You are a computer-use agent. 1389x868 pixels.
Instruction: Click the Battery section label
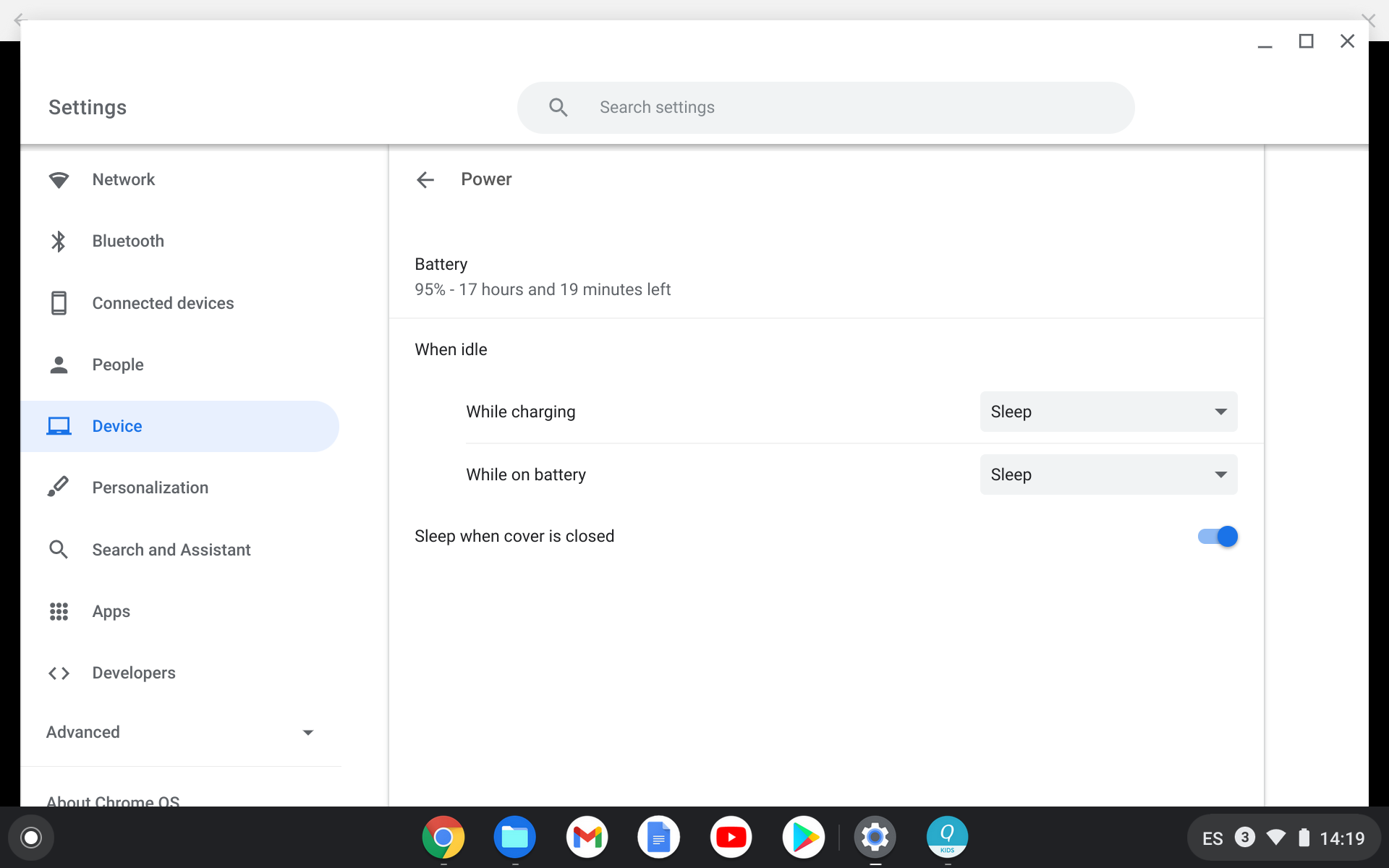point(441,264)
